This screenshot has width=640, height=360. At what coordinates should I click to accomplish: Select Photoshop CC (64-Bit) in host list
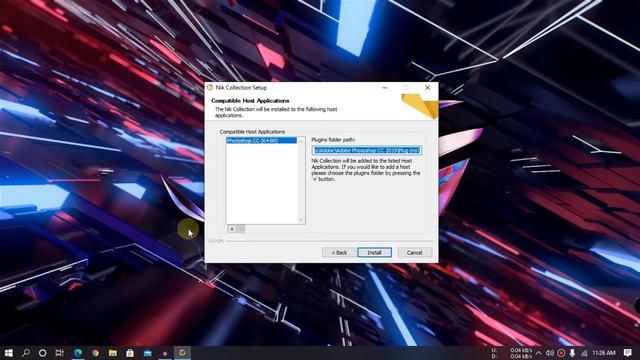(x=261, y=140)
